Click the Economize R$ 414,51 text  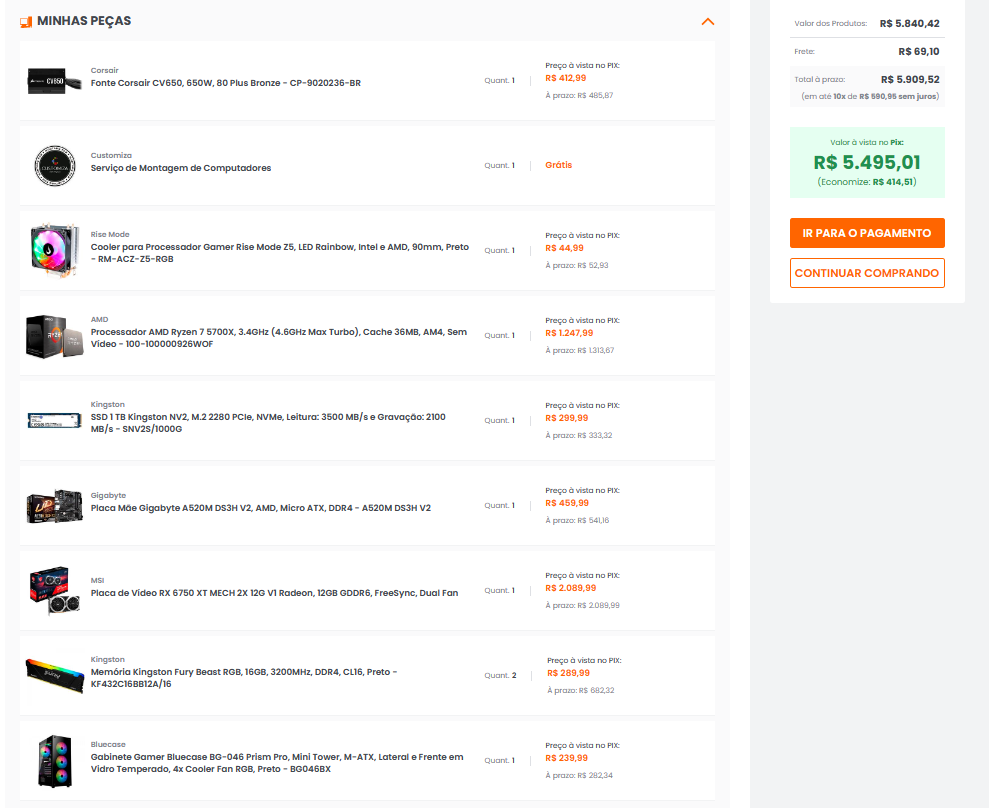[x=867, y=182]
